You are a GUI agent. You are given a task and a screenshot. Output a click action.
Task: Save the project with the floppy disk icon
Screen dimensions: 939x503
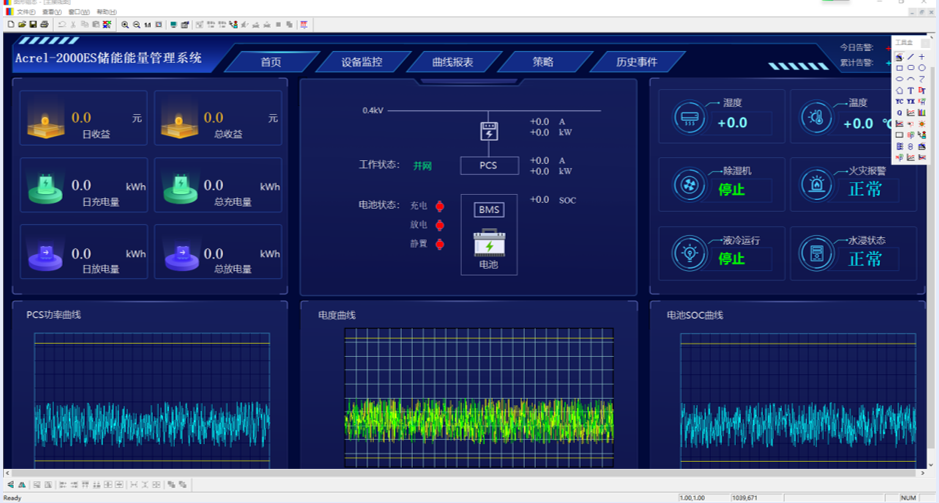pos(33,25)
